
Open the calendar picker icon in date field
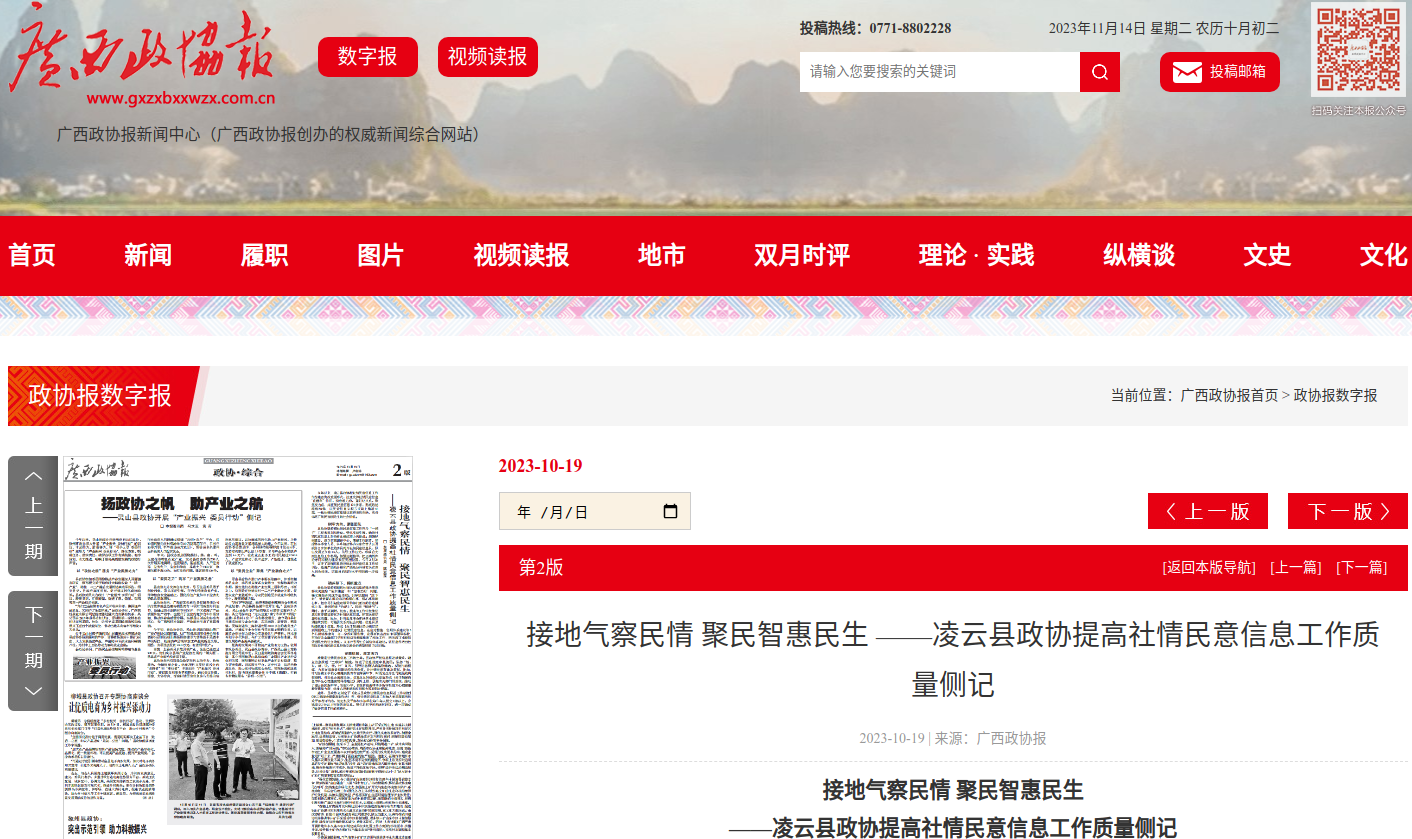click(x=670, y=511)
